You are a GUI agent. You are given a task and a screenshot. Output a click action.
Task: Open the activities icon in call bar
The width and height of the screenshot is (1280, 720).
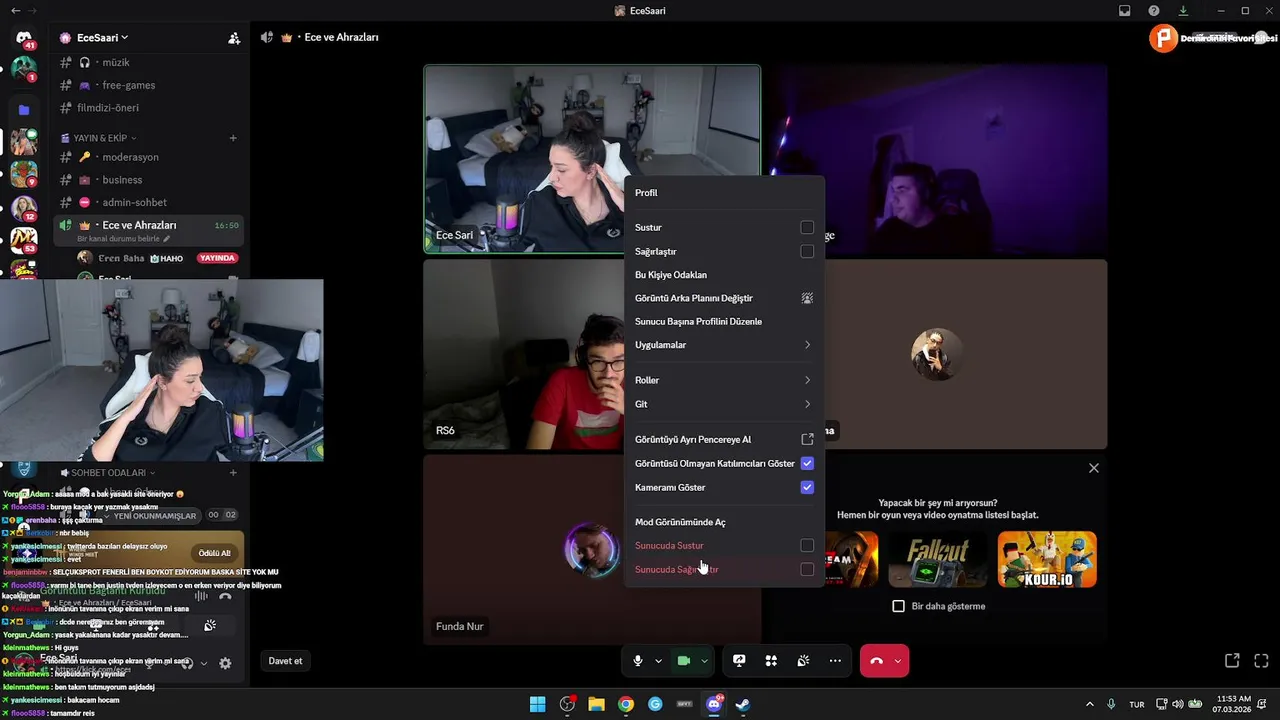[771, 661]
